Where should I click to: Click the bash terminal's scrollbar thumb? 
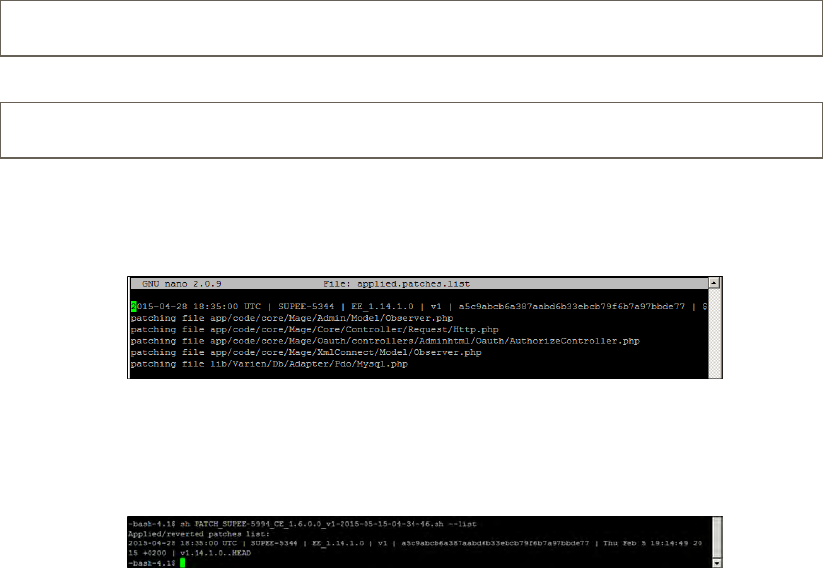tap(717, 538)
